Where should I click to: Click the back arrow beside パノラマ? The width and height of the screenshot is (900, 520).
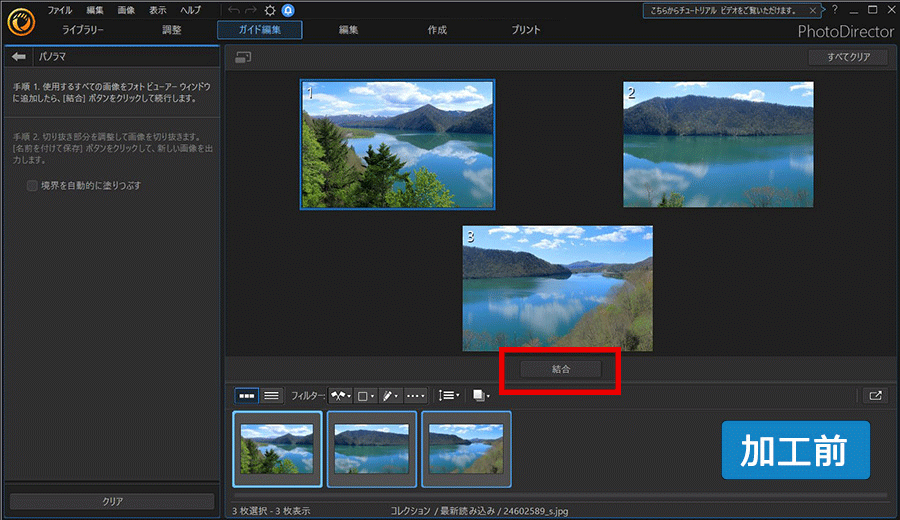coord(18,57)
